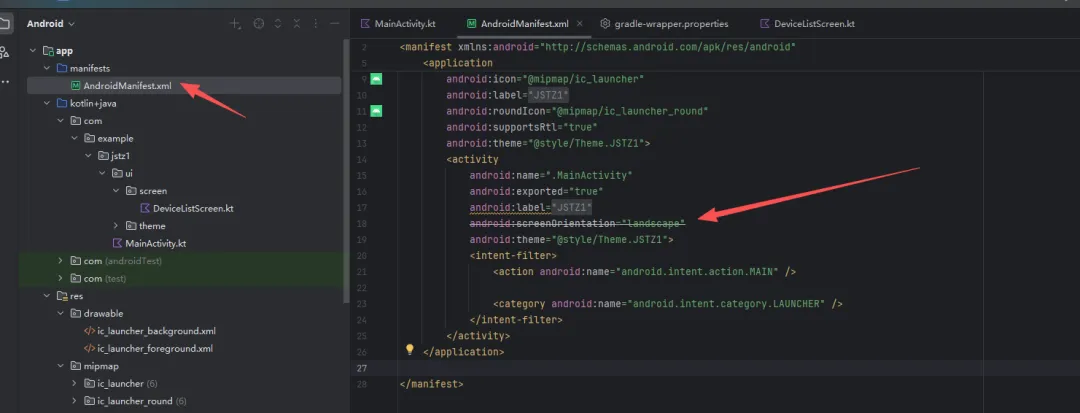The width and height of the screenshot is (1080, 413).
Task: Expand all items in project tree
Action: click(x=278, y=24)
